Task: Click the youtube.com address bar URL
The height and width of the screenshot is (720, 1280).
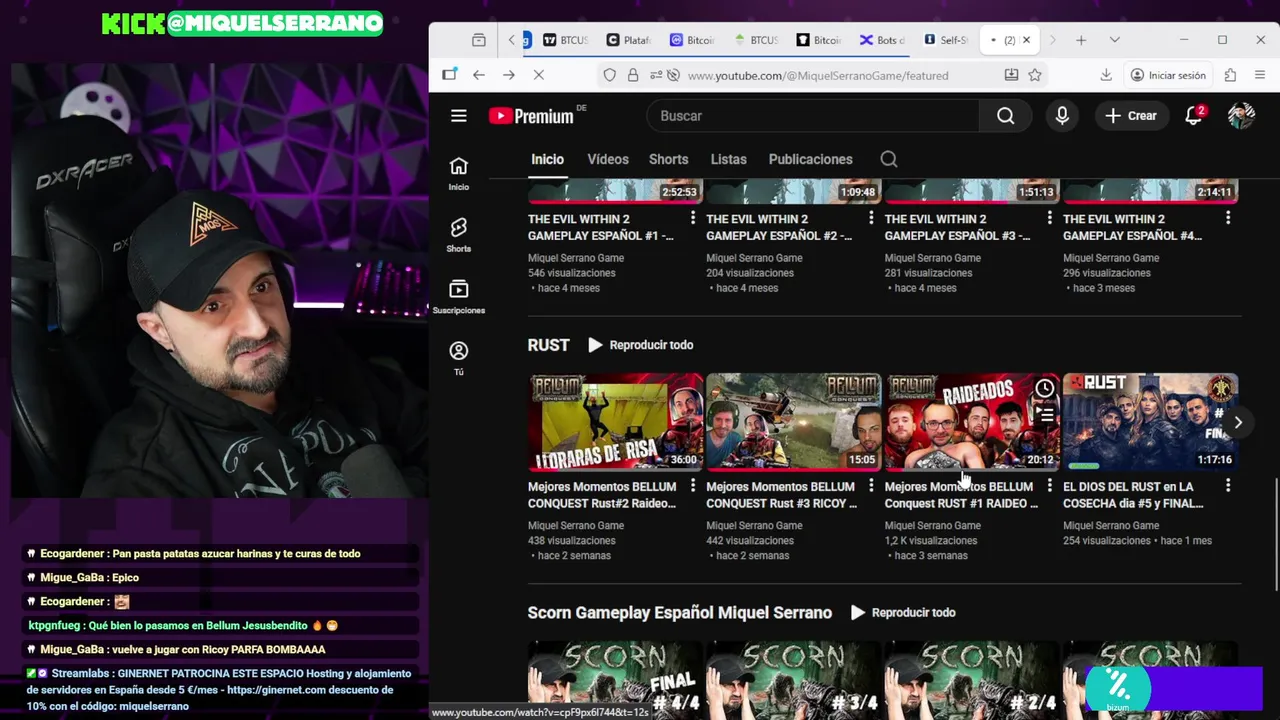Action: coord(818,75)
